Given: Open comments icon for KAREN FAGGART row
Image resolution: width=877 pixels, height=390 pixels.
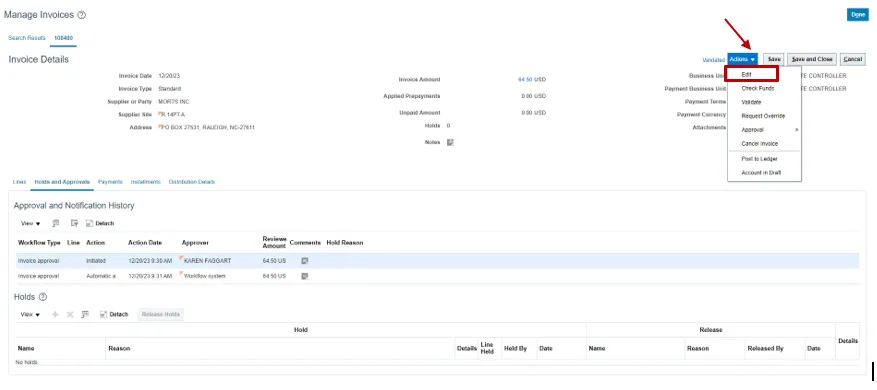Looking at the screenshot, I should [x=305, y=261].
